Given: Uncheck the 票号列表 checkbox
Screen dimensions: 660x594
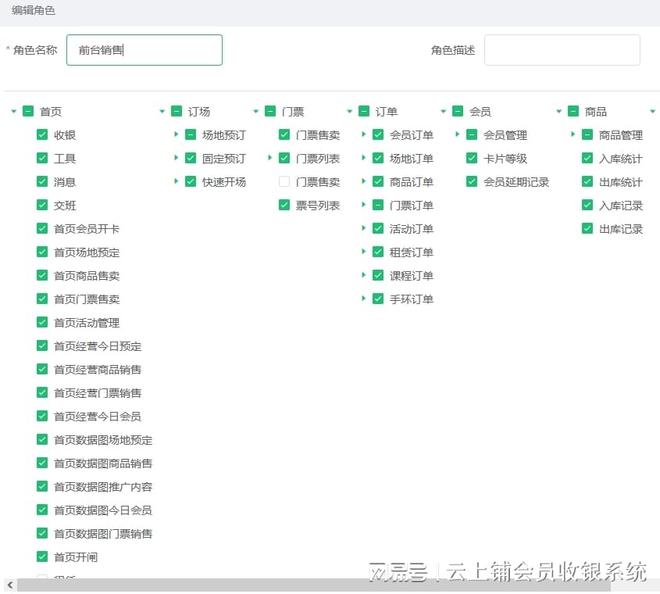Looking at the screenshot, I should tap(285, 205).
